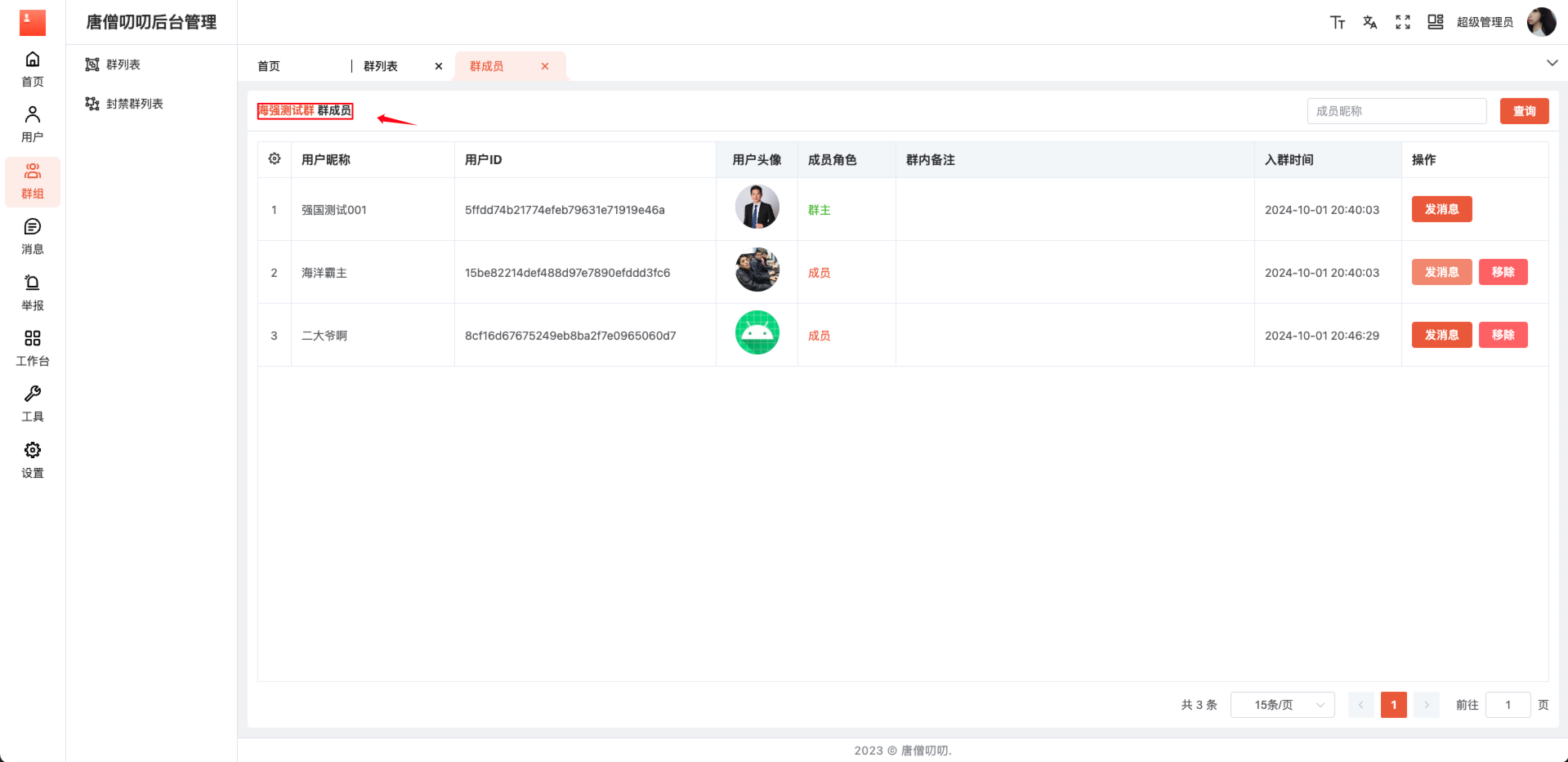Screen dimensions: 1568x762
Task: Click the 成员昵称 search input field
Action: click(x=1396, y=111)
